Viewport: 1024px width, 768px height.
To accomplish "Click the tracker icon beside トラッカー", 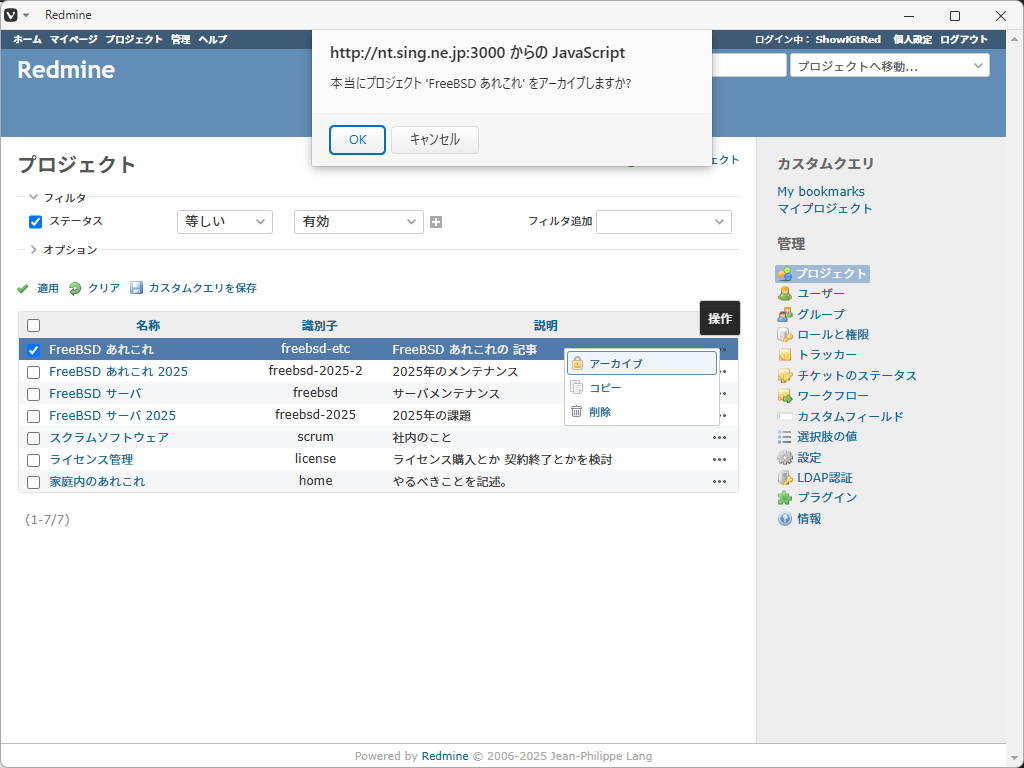I will (785, 355).
